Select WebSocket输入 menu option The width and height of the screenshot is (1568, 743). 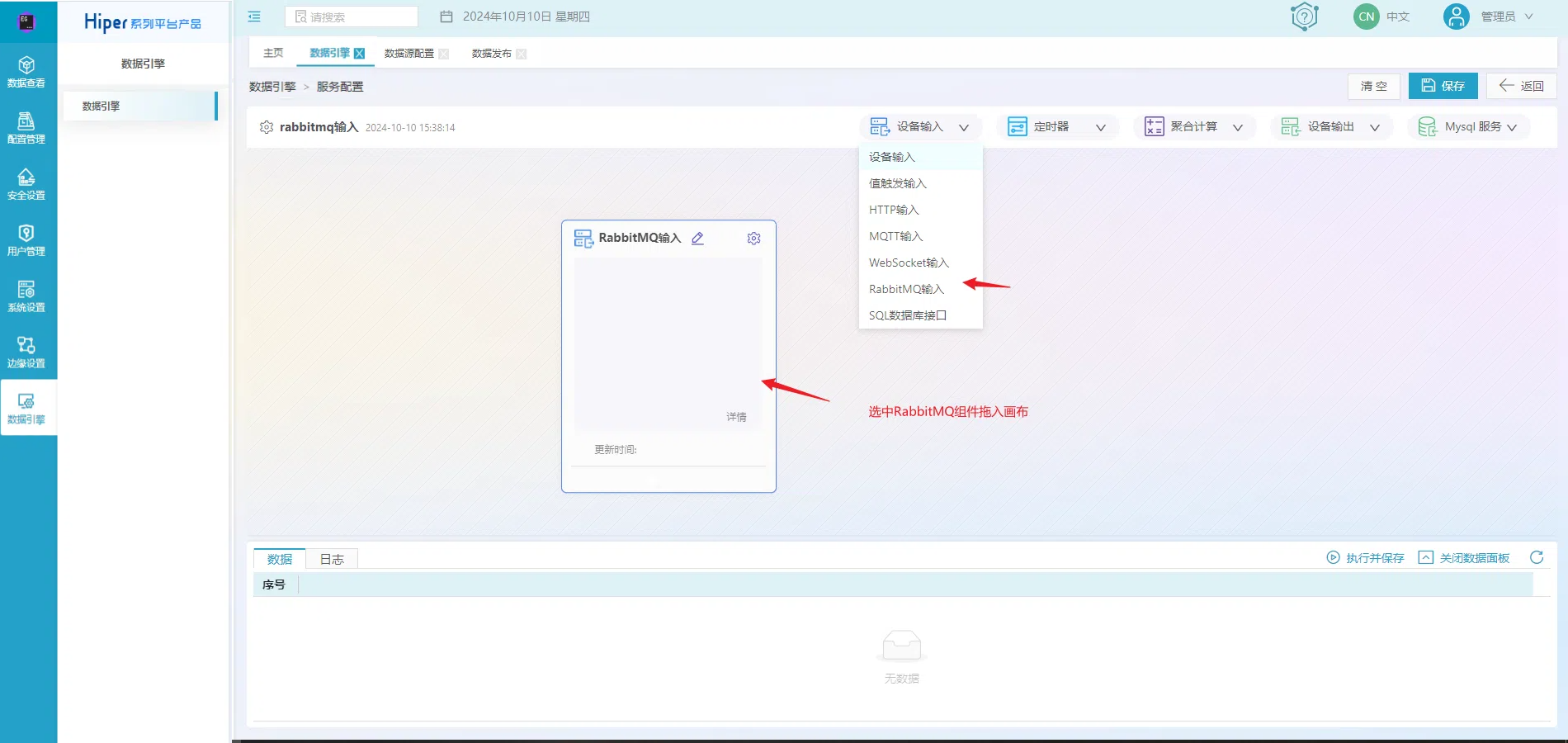pyautogui.click(x=921, y=263)
